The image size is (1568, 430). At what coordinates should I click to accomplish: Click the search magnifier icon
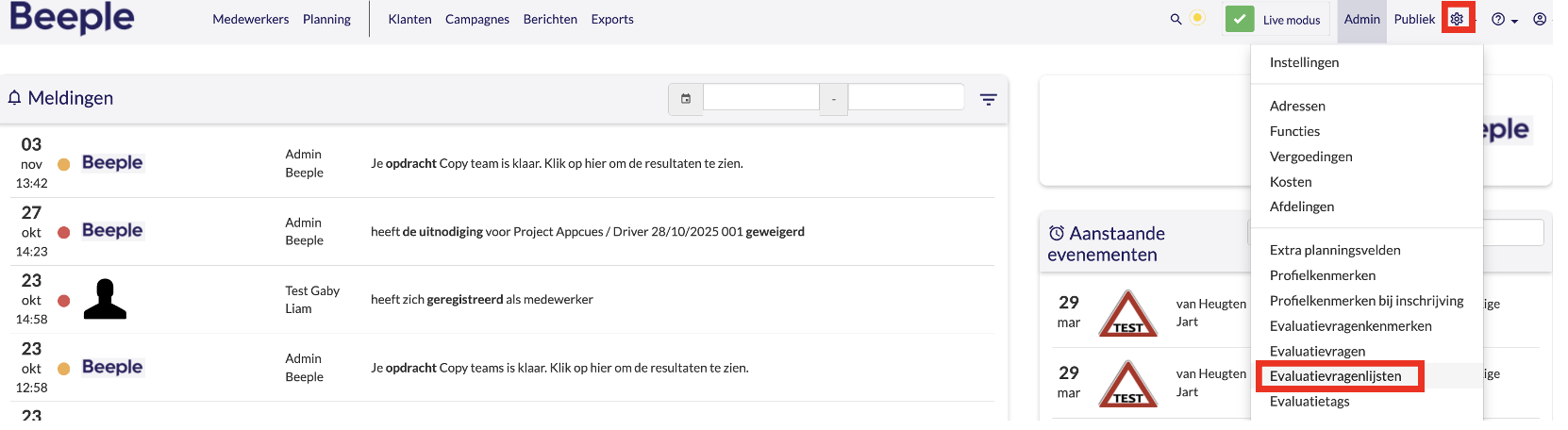pos(1176,19)
